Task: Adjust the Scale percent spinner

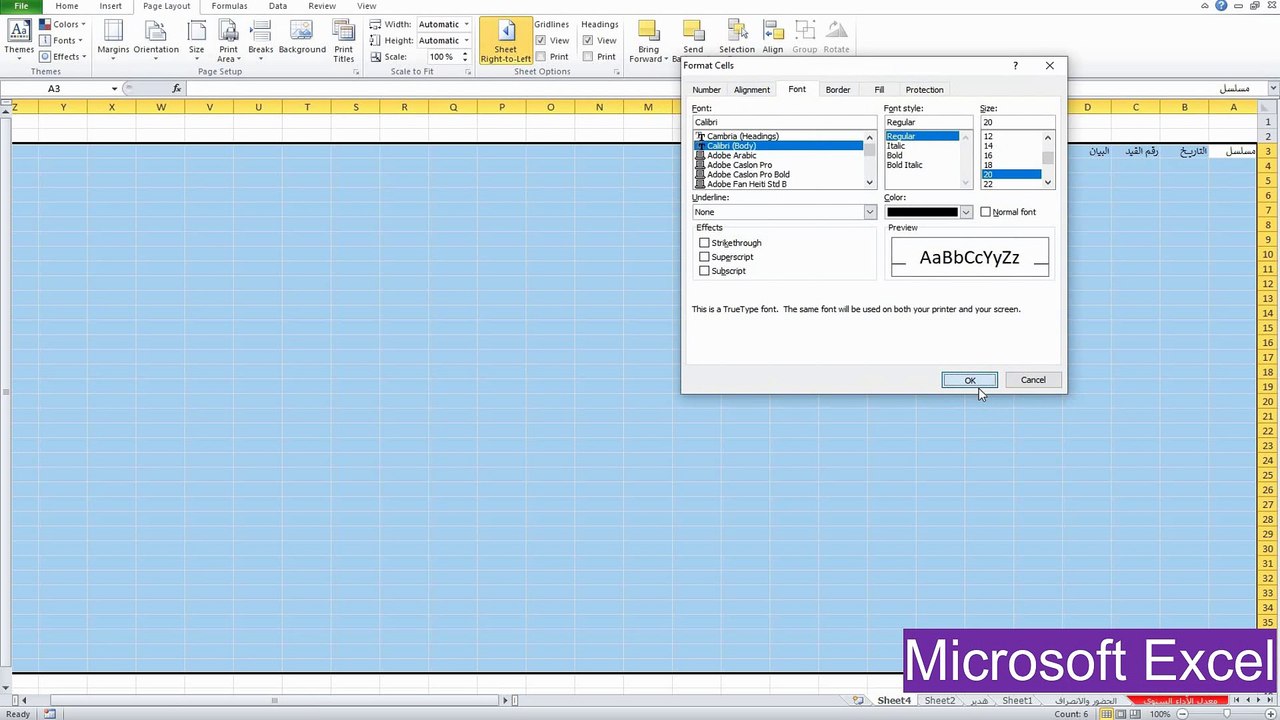Action: [465, 57]
